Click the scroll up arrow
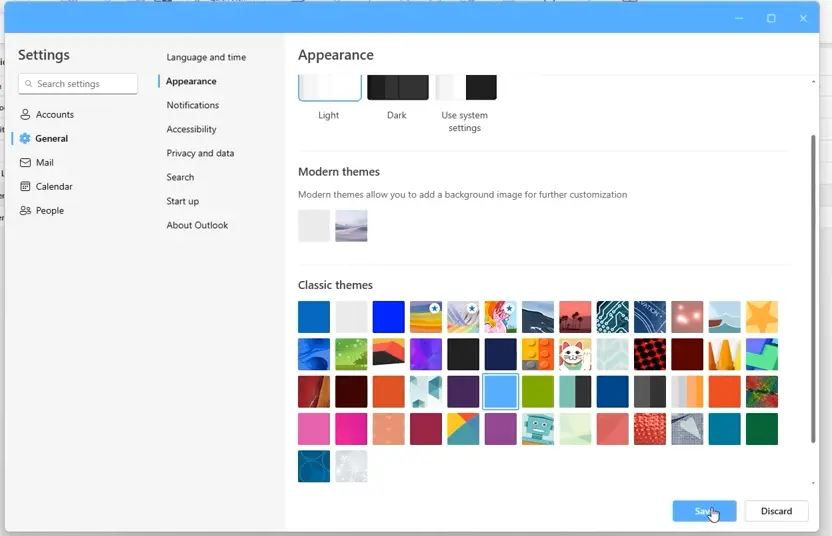 click(x=813, y=82)
